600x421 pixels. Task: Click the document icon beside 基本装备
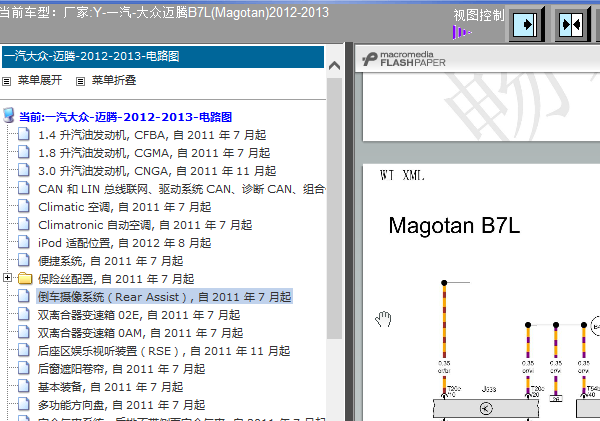coord(24,387)
